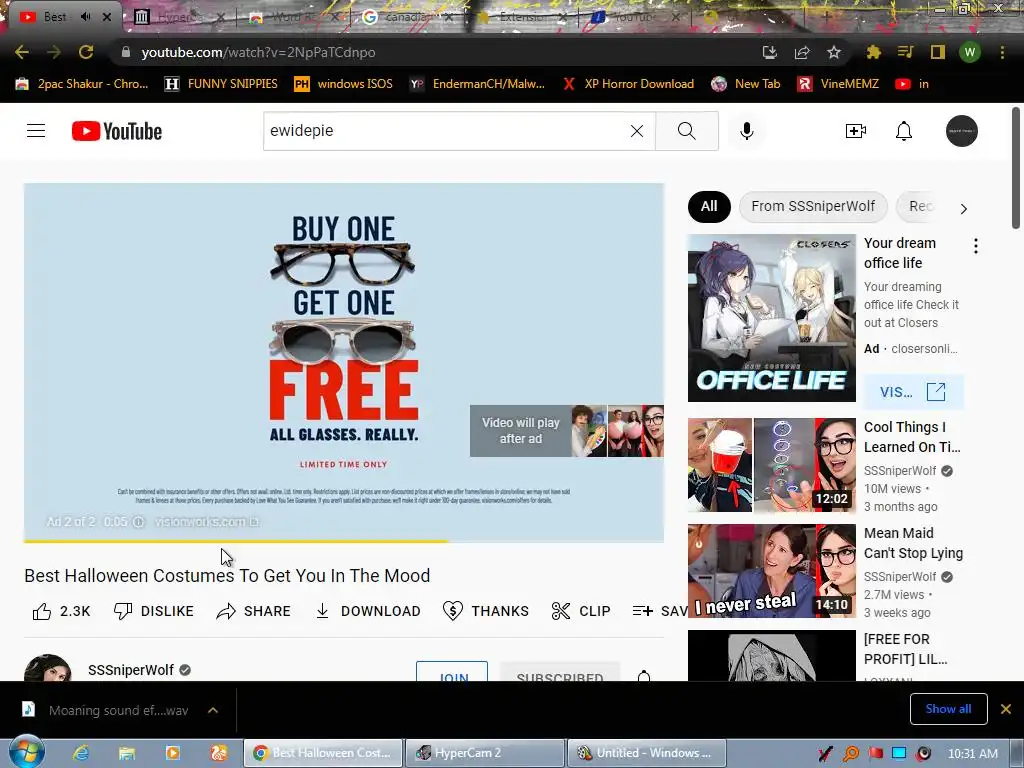Clear the search box with the X
The width and height of the screenshot is (1024, 768).
pos(637,131)
